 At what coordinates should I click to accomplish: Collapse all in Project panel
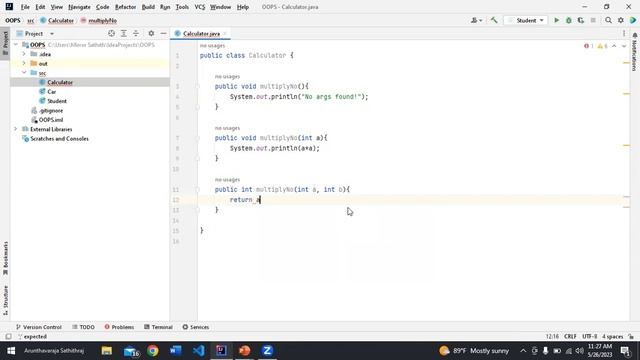(x=136, y=33)
